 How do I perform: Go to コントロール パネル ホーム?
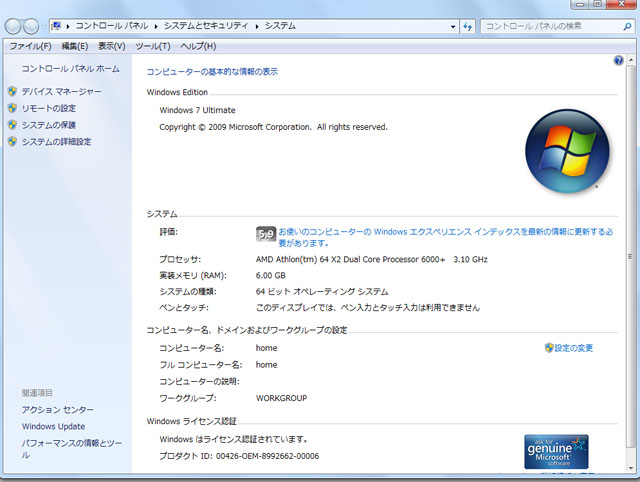click(x=71, y=69)
